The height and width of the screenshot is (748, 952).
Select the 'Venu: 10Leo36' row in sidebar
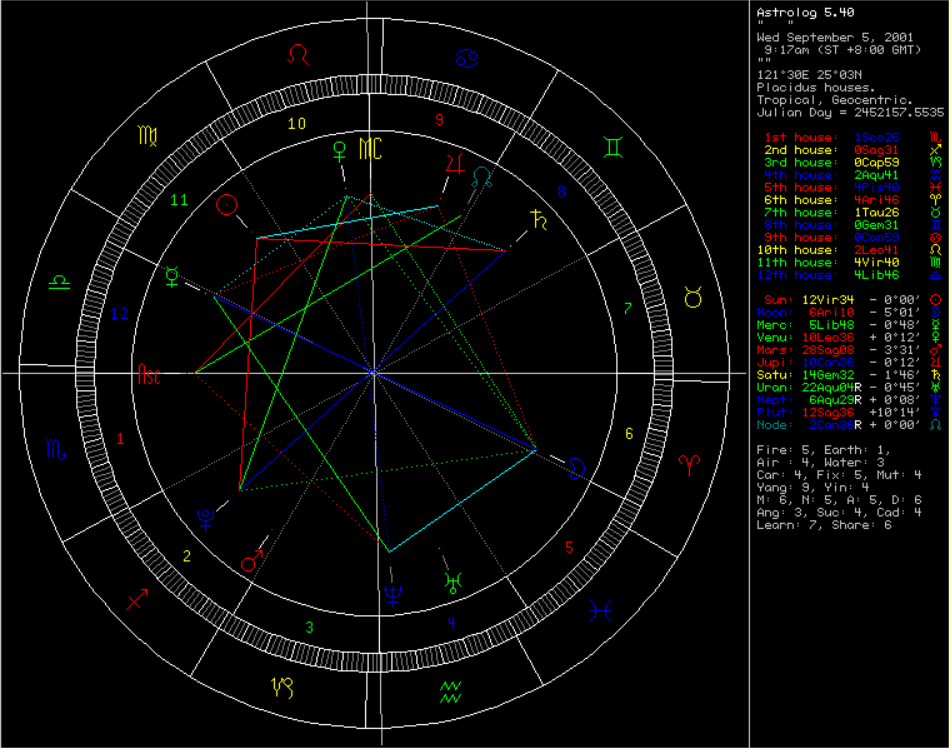click(850, 338)
